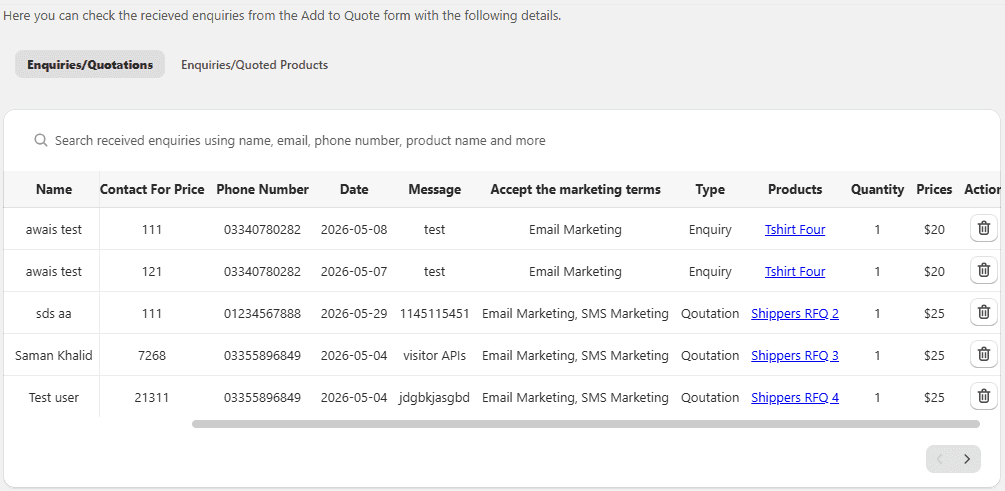Viewport: 1005px width, 491px height.
Task: Delete the awais test 2026-05-07 enquiry
Action: (x=984, y=270)
